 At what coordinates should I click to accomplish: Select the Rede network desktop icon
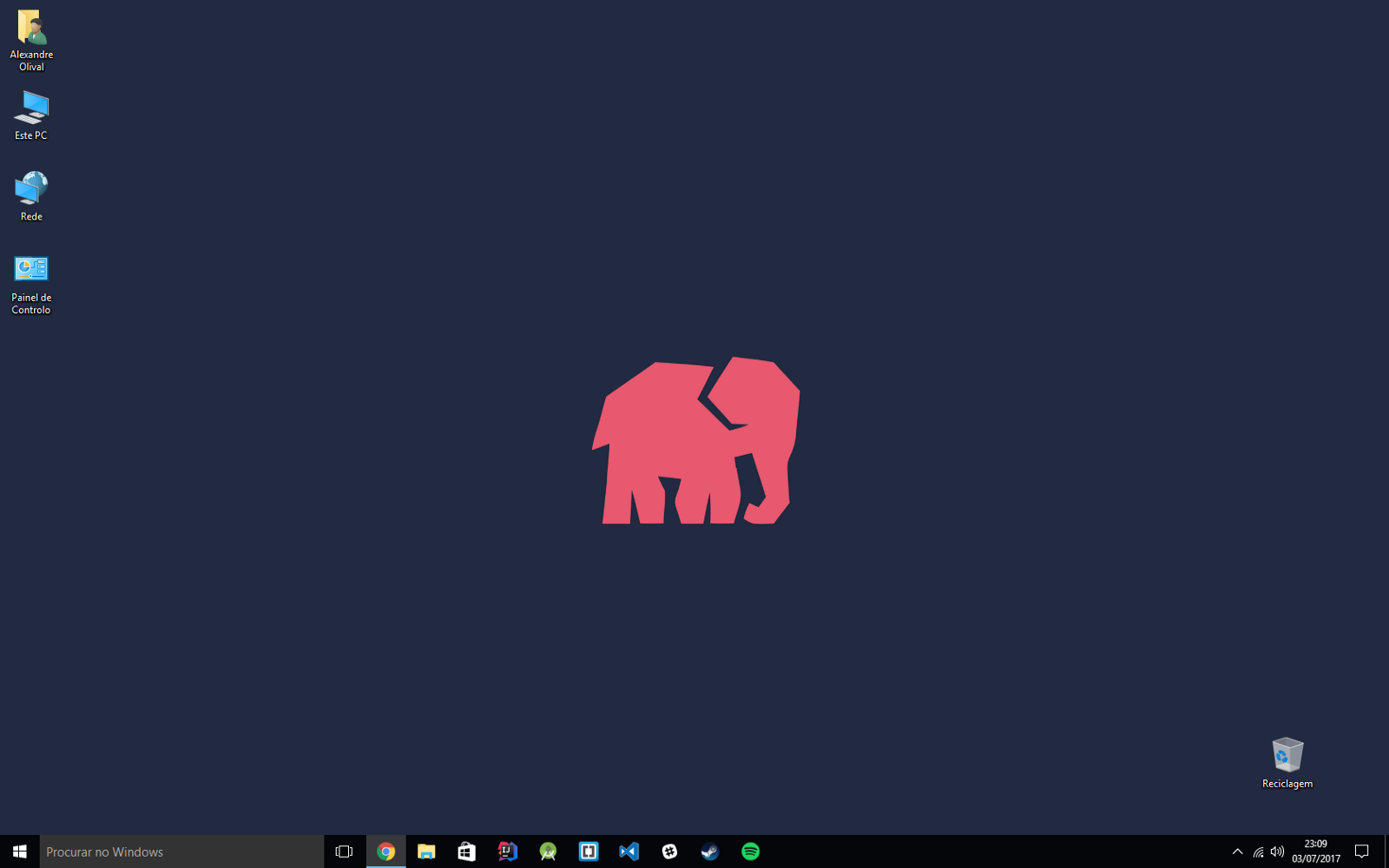[x=31, y=196]
